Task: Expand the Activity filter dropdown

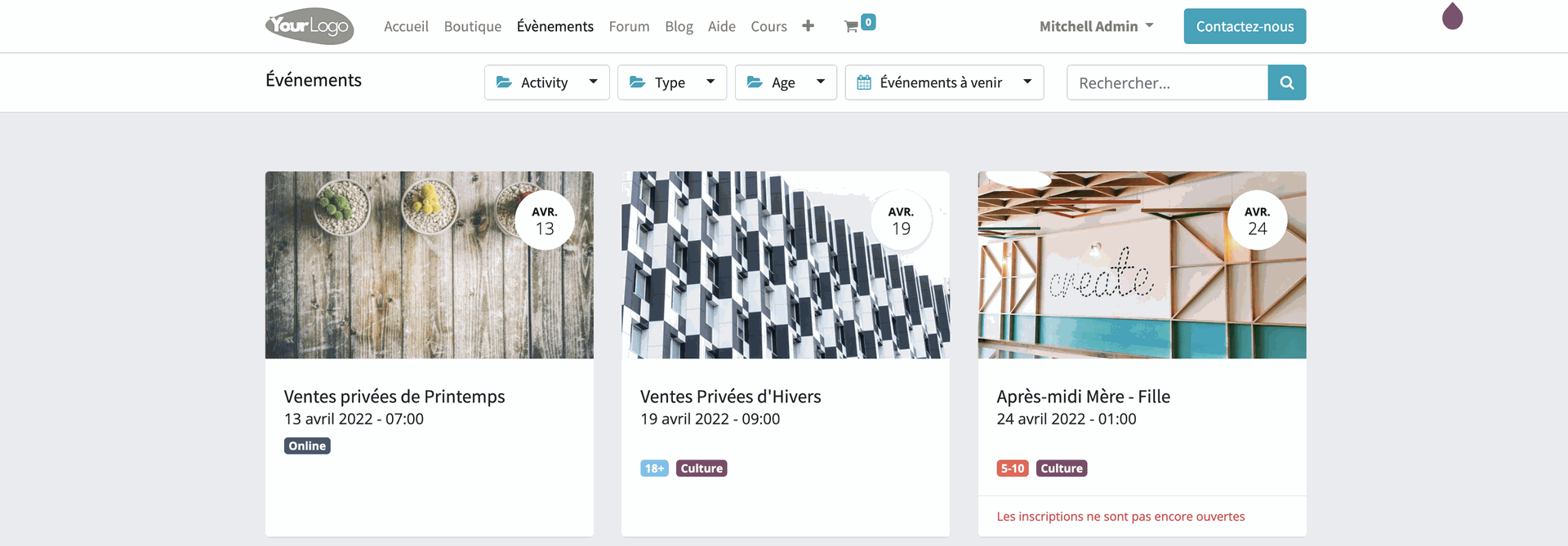Action: click(546, 82)
